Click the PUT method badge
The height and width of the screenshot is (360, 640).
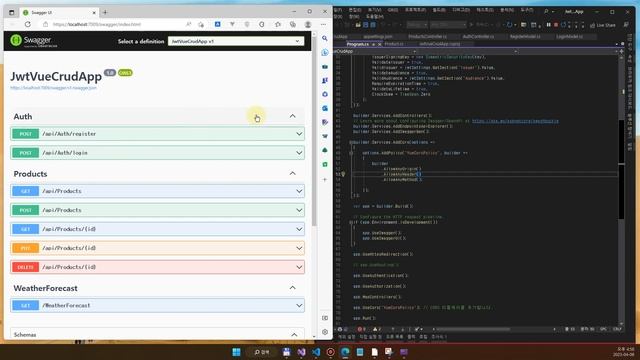[25, 248]
